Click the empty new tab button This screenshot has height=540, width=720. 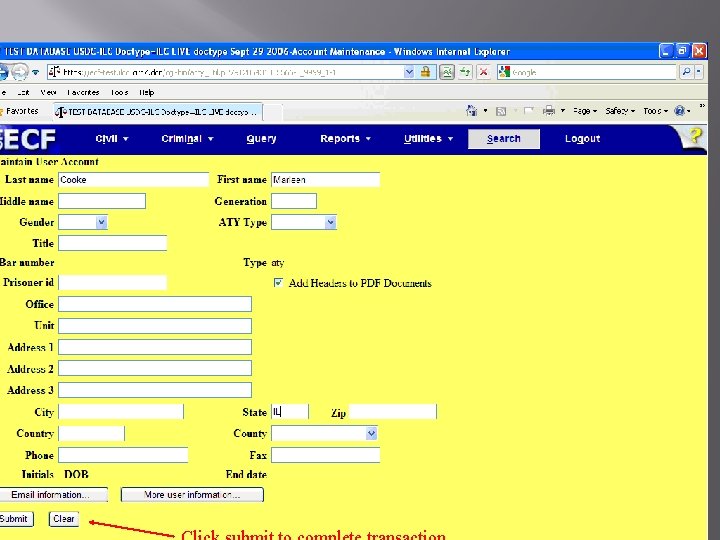point(273,112)
